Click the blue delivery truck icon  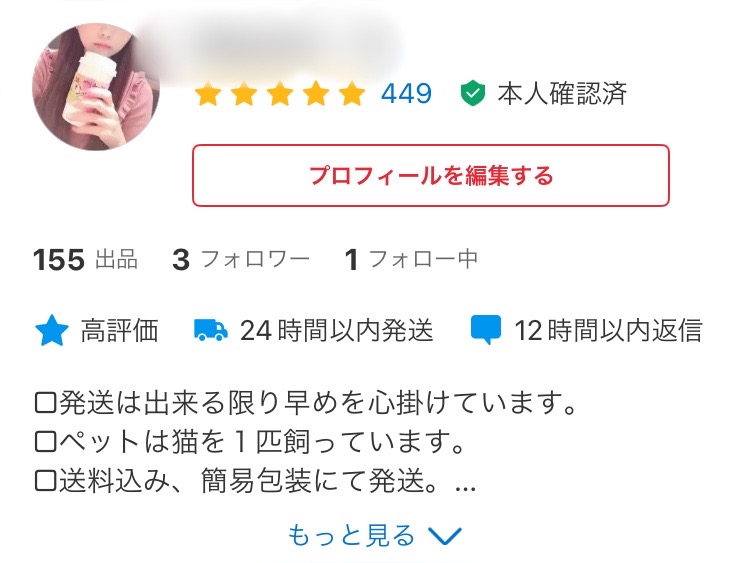point(210,331)
